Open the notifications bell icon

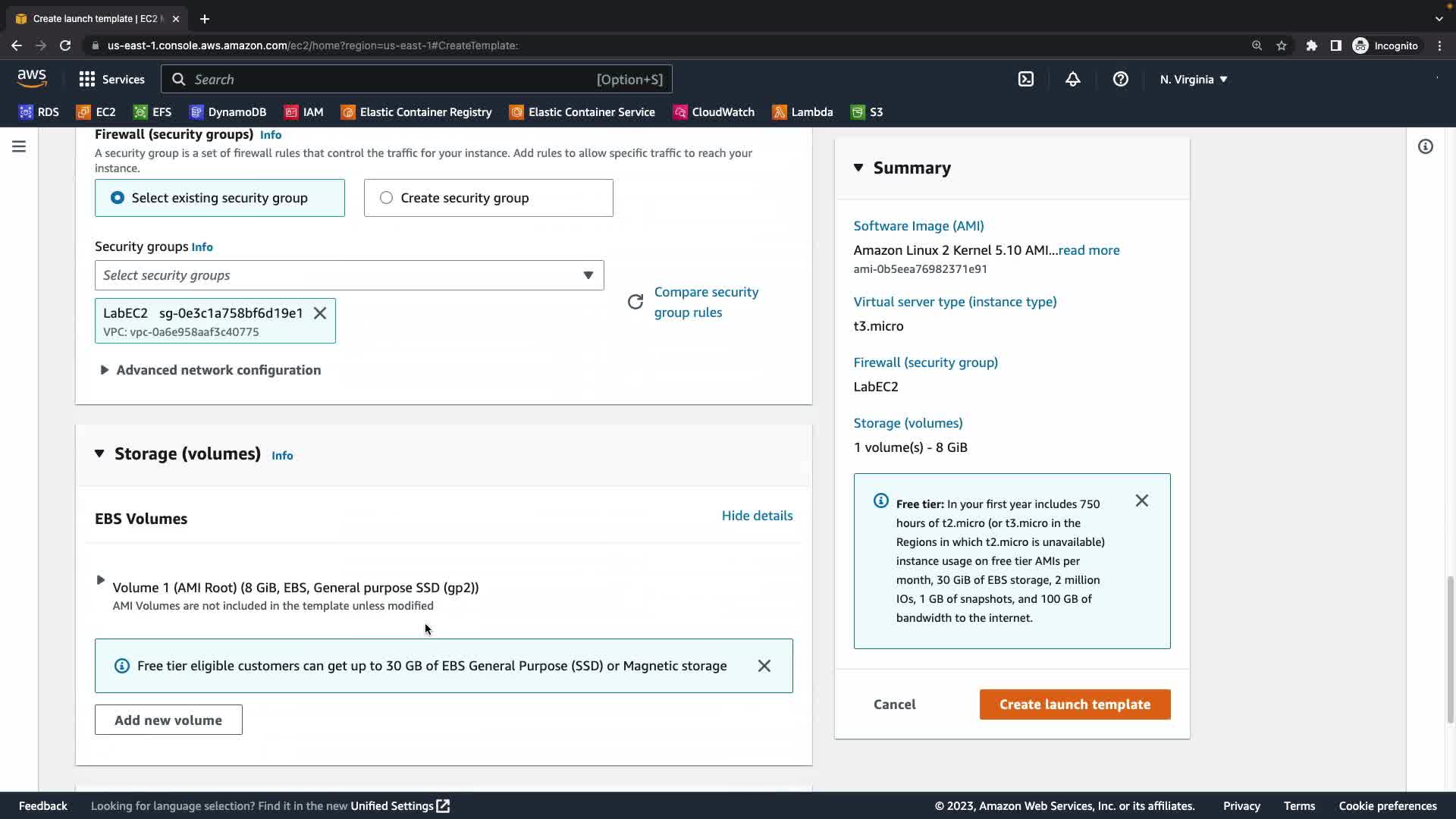pyautogui.click(x=1072, y=79)
